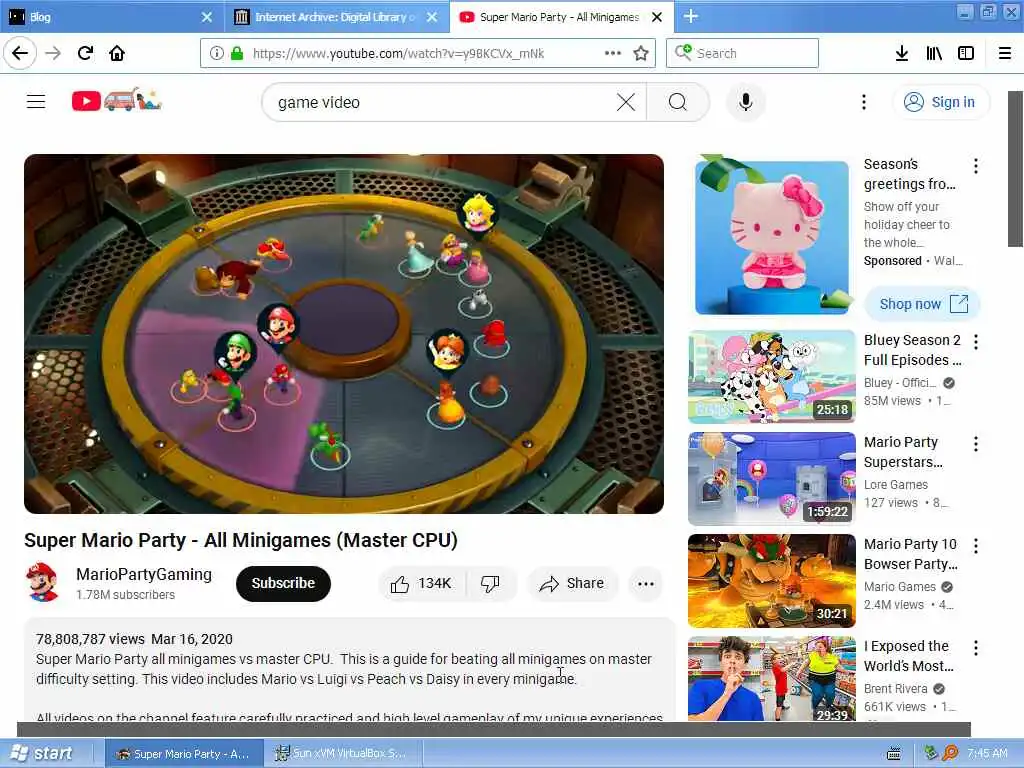
Task: Select Sun xVM VirtualBox taskbar item
Action: click(343, 754)
